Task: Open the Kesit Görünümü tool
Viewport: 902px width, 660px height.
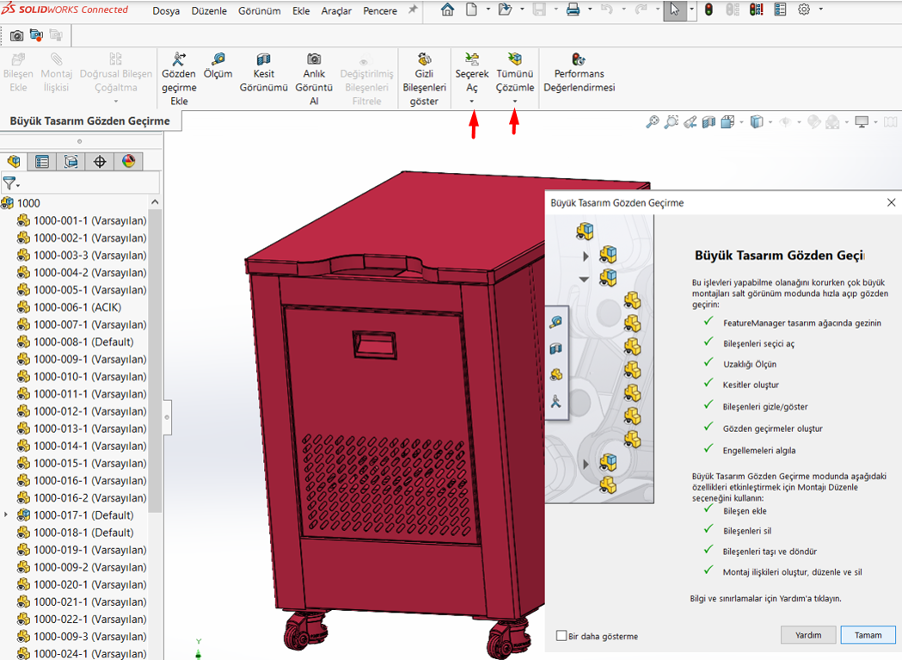Action: click(x=263, y=77)
